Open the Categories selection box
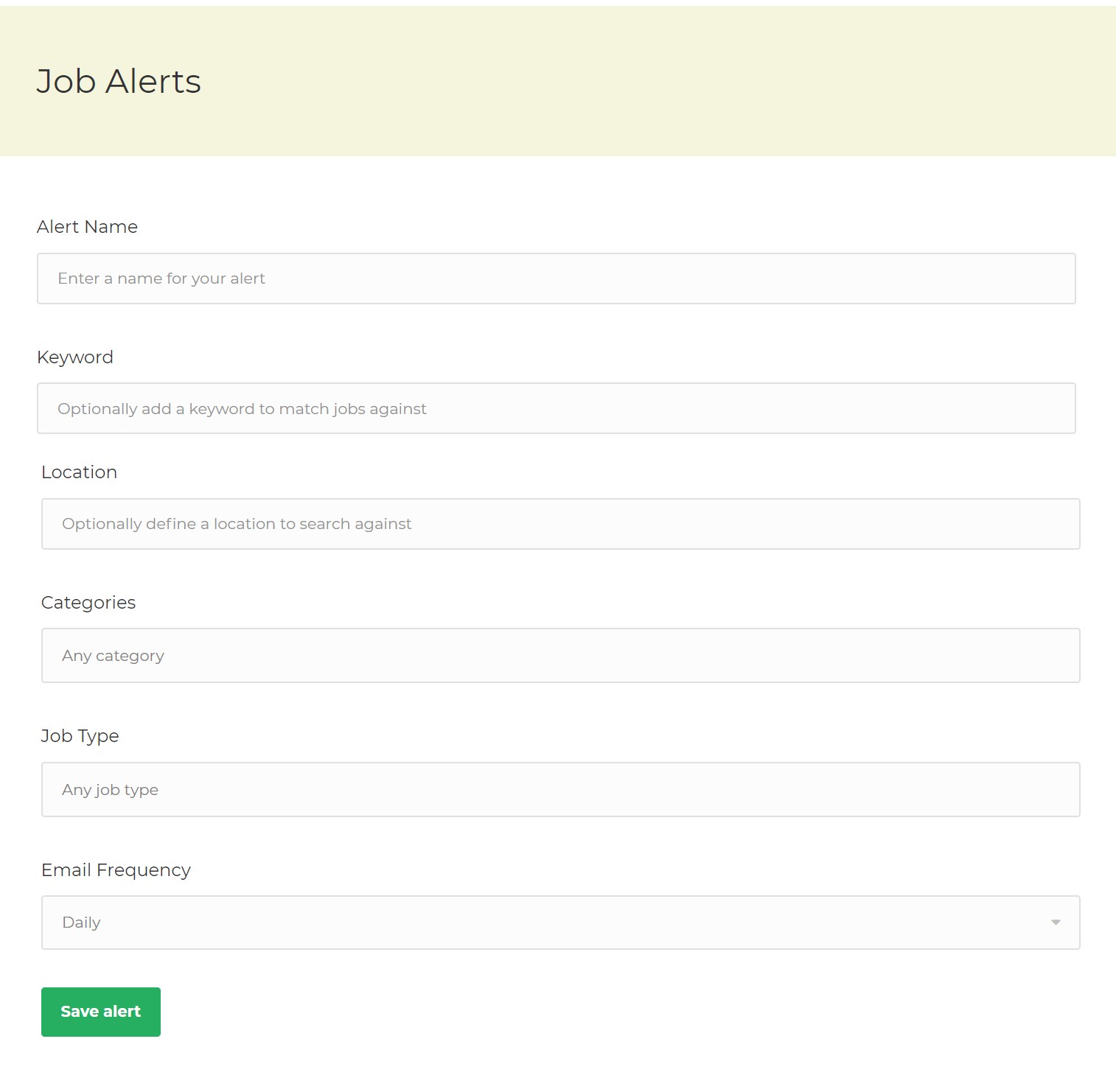This screenshot has height=1092, width=1116. pos(560,656)
